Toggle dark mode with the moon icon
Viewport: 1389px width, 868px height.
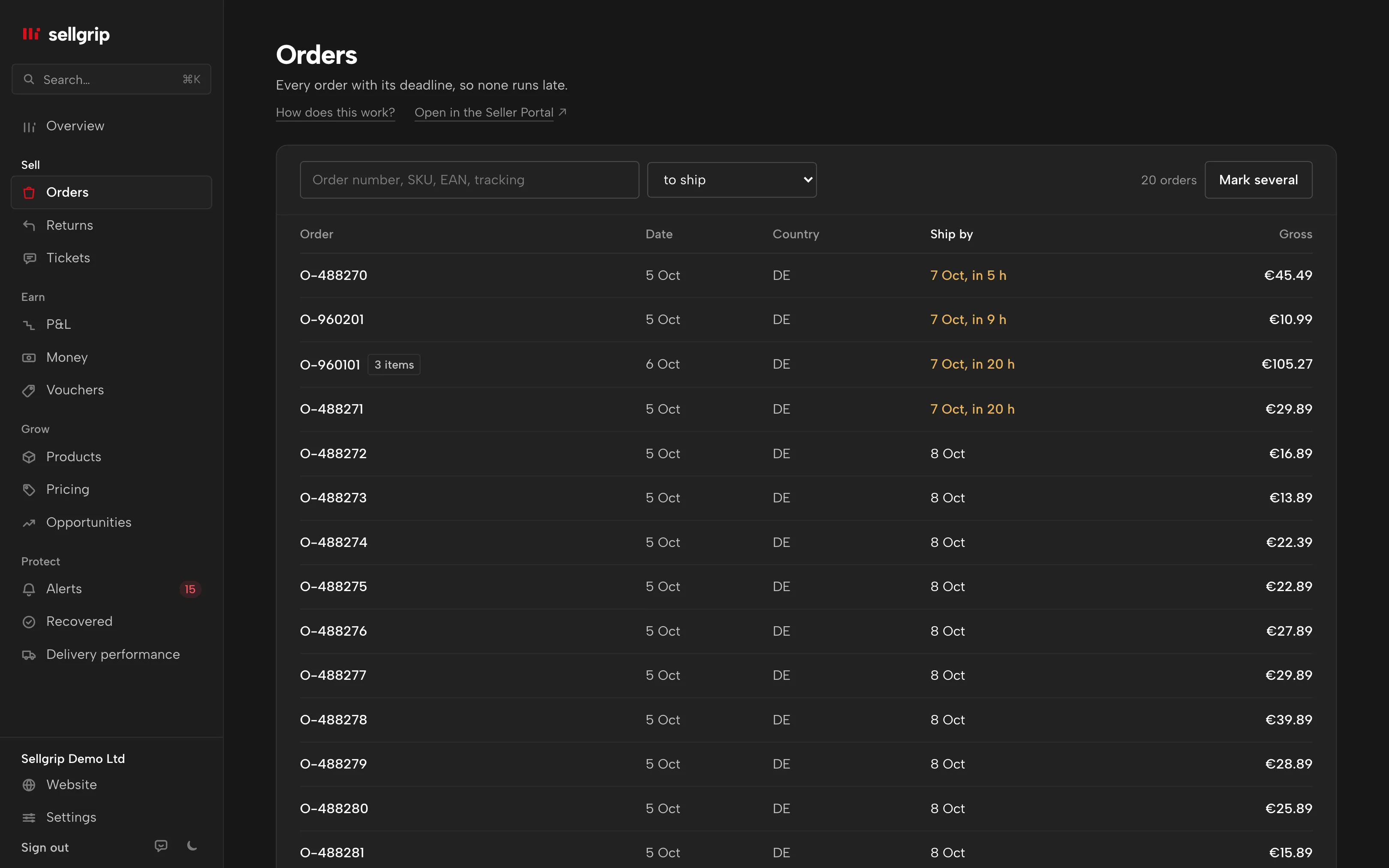(x=192, y=846)
